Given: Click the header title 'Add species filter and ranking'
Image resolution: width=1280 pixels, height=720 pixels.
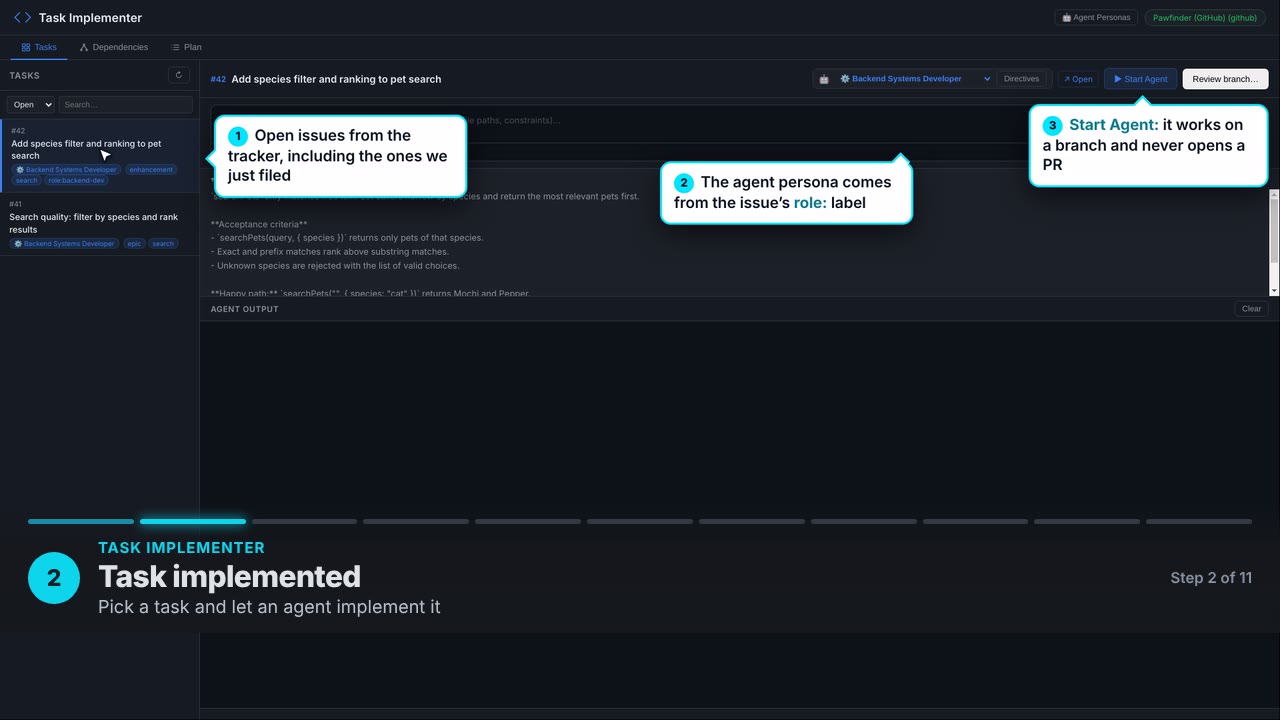Looking at the screenshot, I should click(336, 79).
